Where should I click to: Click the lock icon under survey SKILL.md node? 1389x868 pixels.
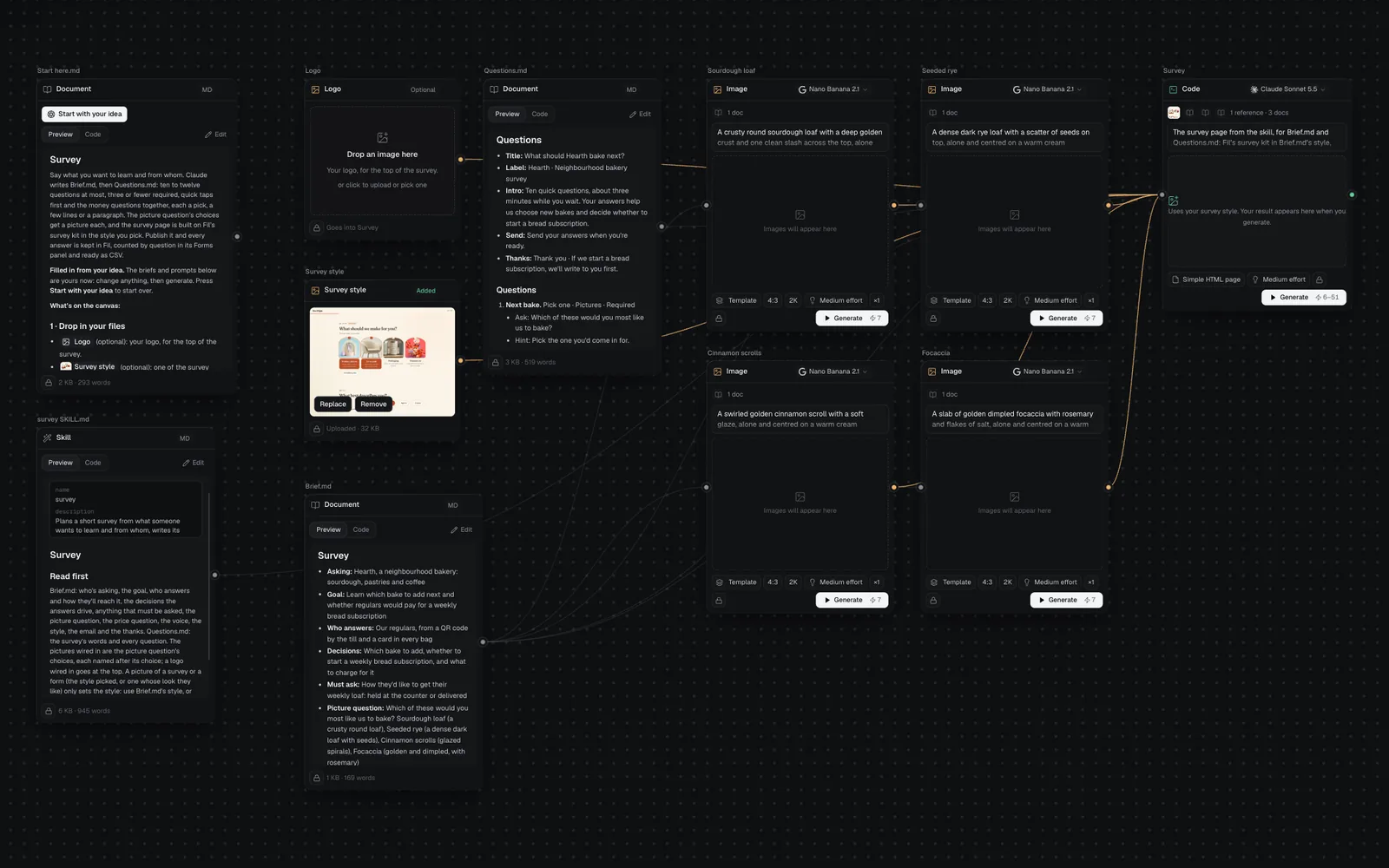pos(49,711)
